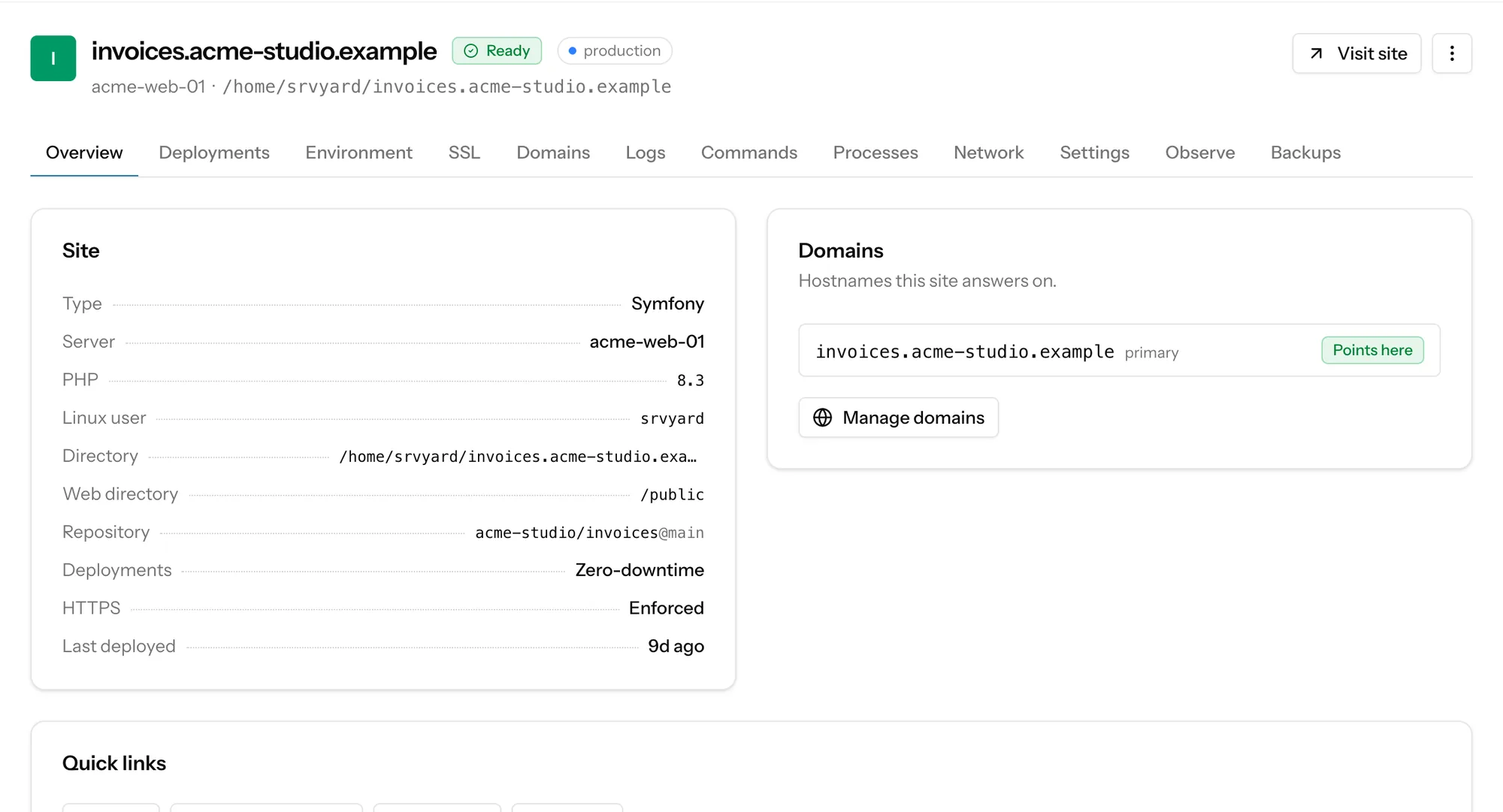1503x812 pixels.
Task: Click the truncated /home/srvyard directory path value
Action: (x=518, y=457)
